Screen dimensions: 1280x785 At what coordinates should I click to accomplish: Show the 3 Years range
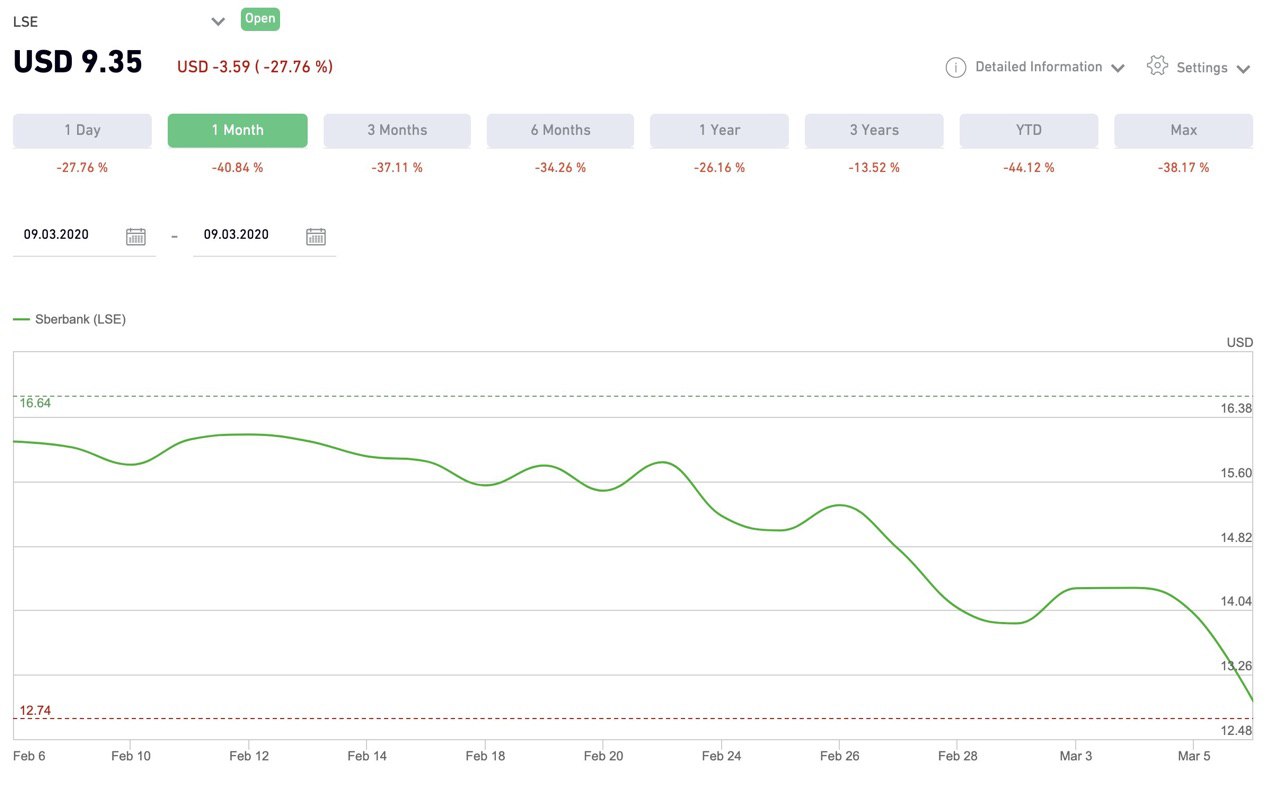click(x=874, y=130)
